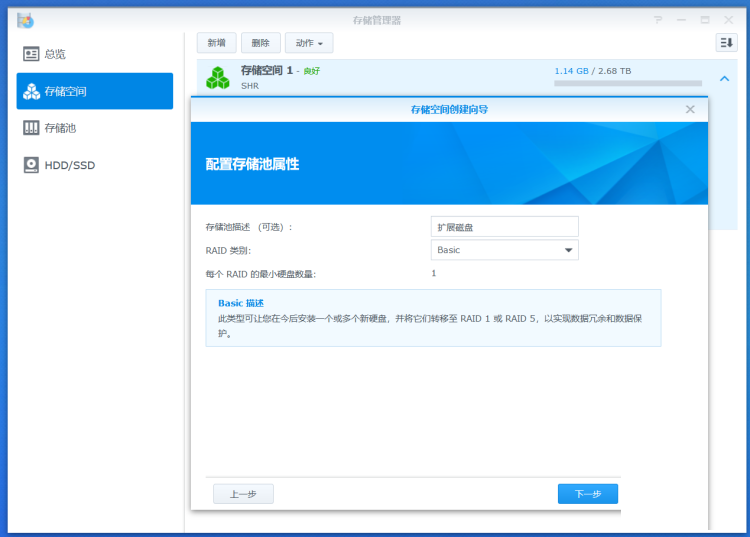Screen dimensions: 750x537
Task: Click the 删除 button
Action: point(261,43)
